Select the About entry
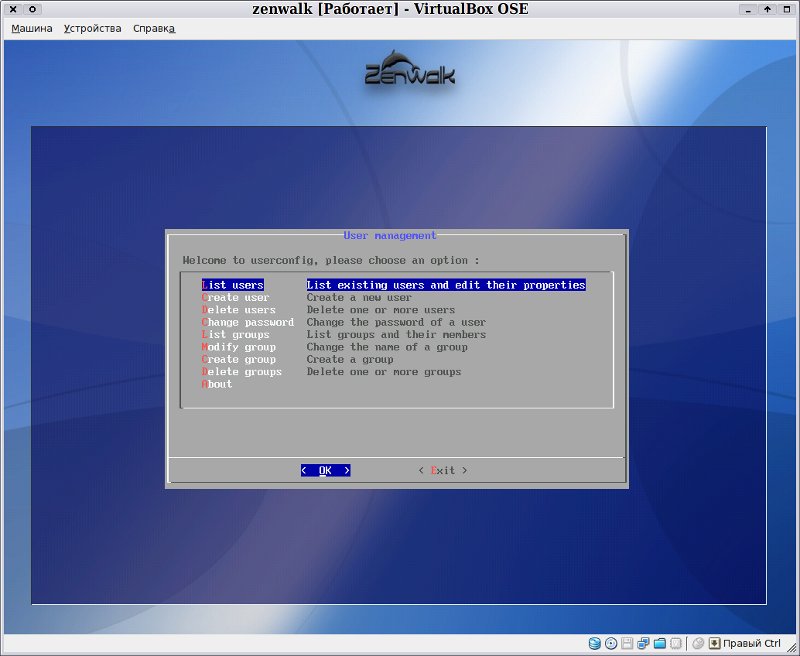Screen dimensions: 800x656 point(217,384)
